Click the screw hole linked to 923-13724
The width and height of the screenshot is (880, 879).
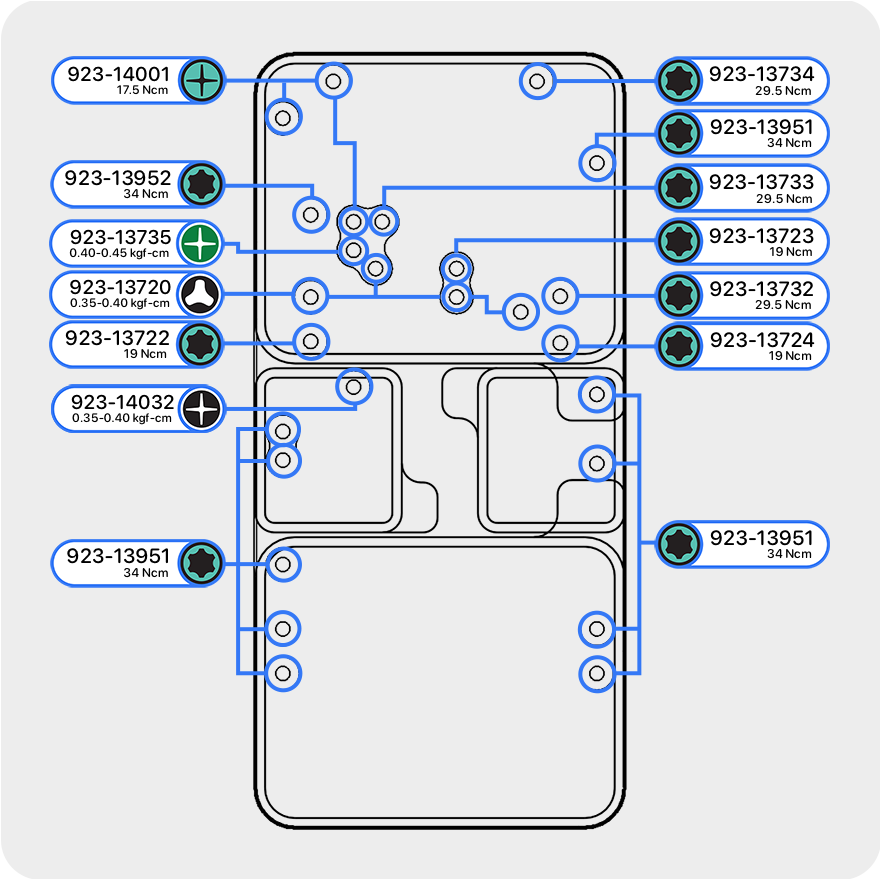click(560, 343)
